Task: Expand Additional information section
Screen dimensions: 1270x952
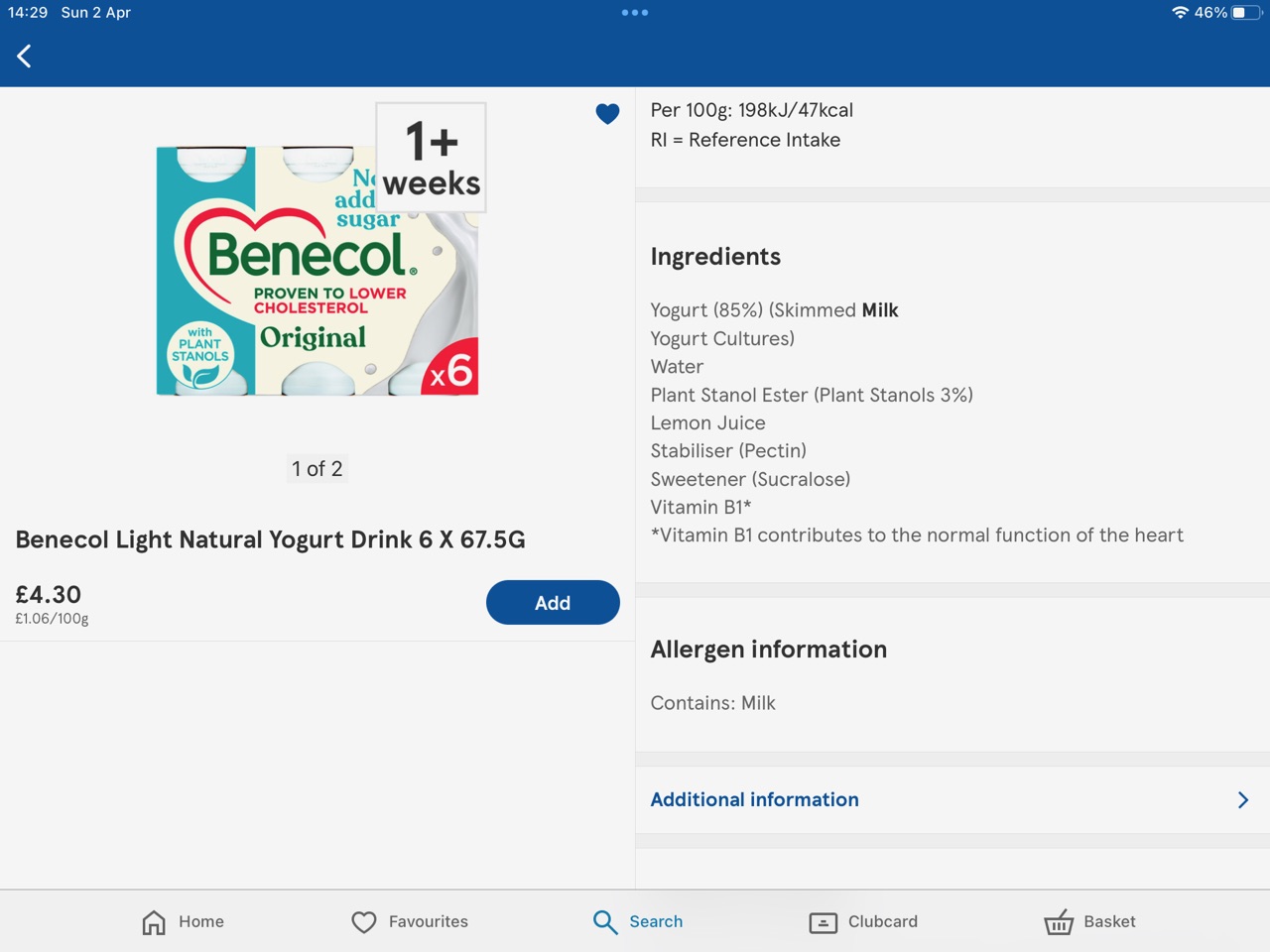Action: tap(952, 799)
